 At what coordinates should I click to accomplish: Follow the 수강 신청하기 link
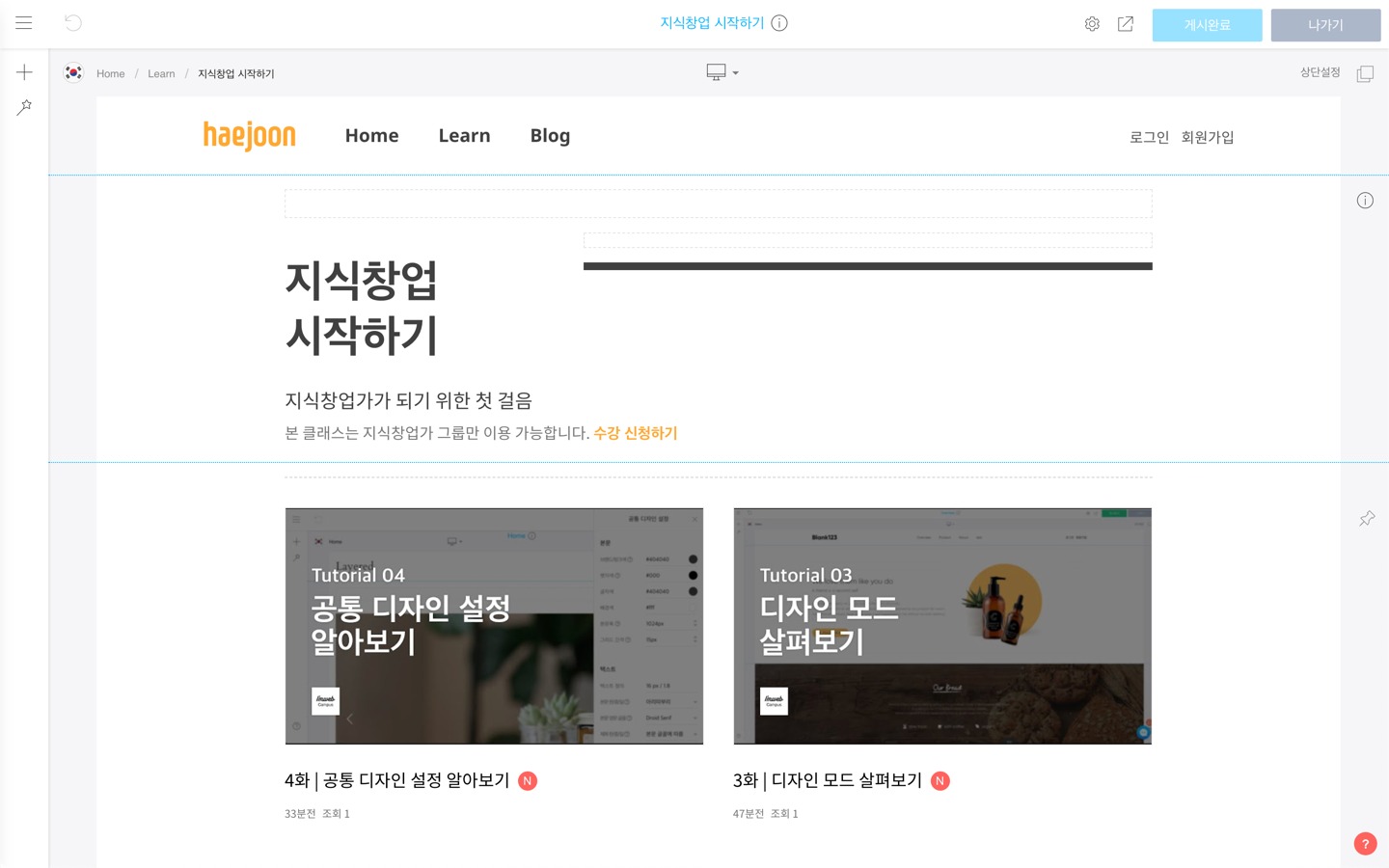tap(636, 433)
